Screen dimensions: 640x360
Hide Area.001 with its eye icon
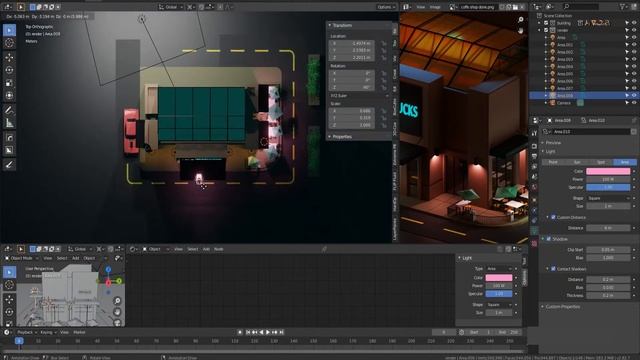point(634,44)
